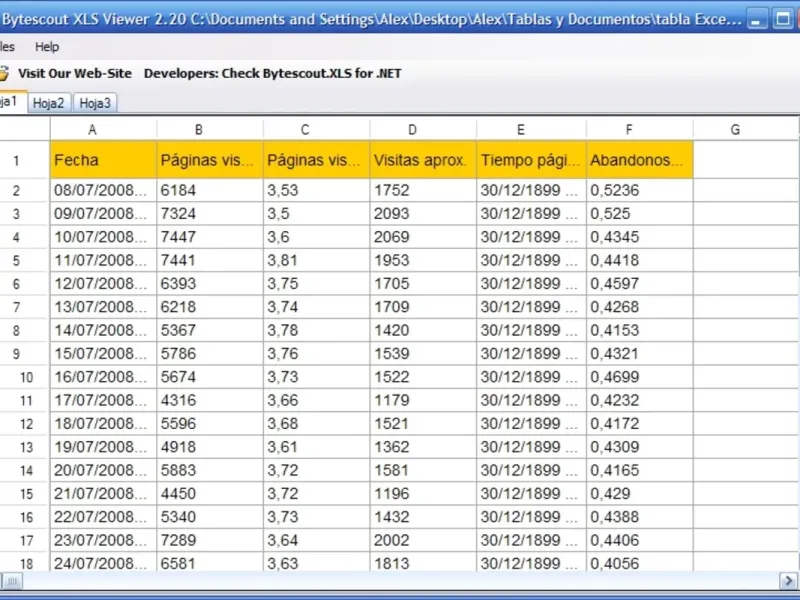
Task: Select column header G
Action: 735,129
